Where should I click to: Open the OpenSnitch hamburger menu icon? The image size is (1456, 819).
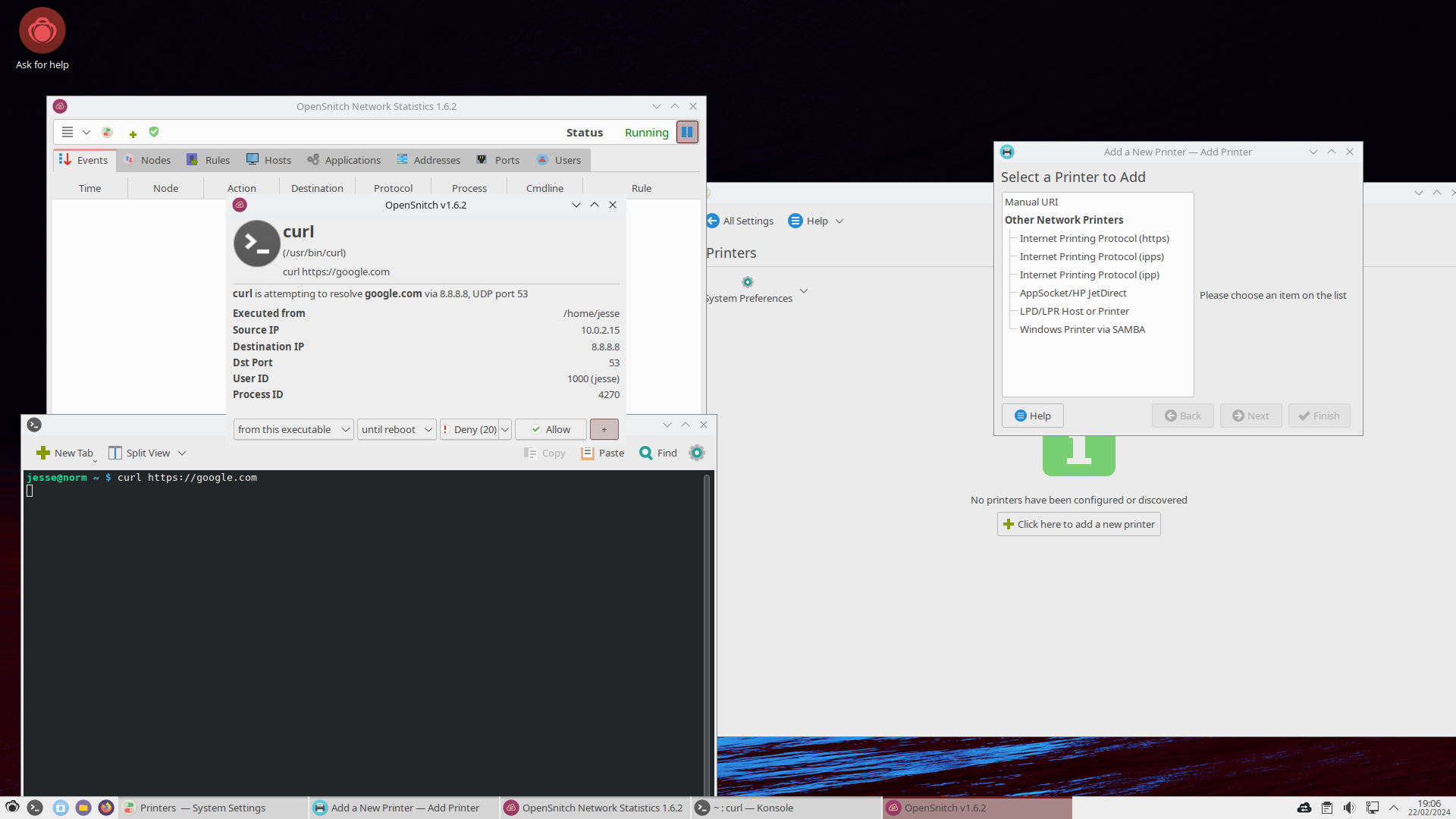[67, 132]
